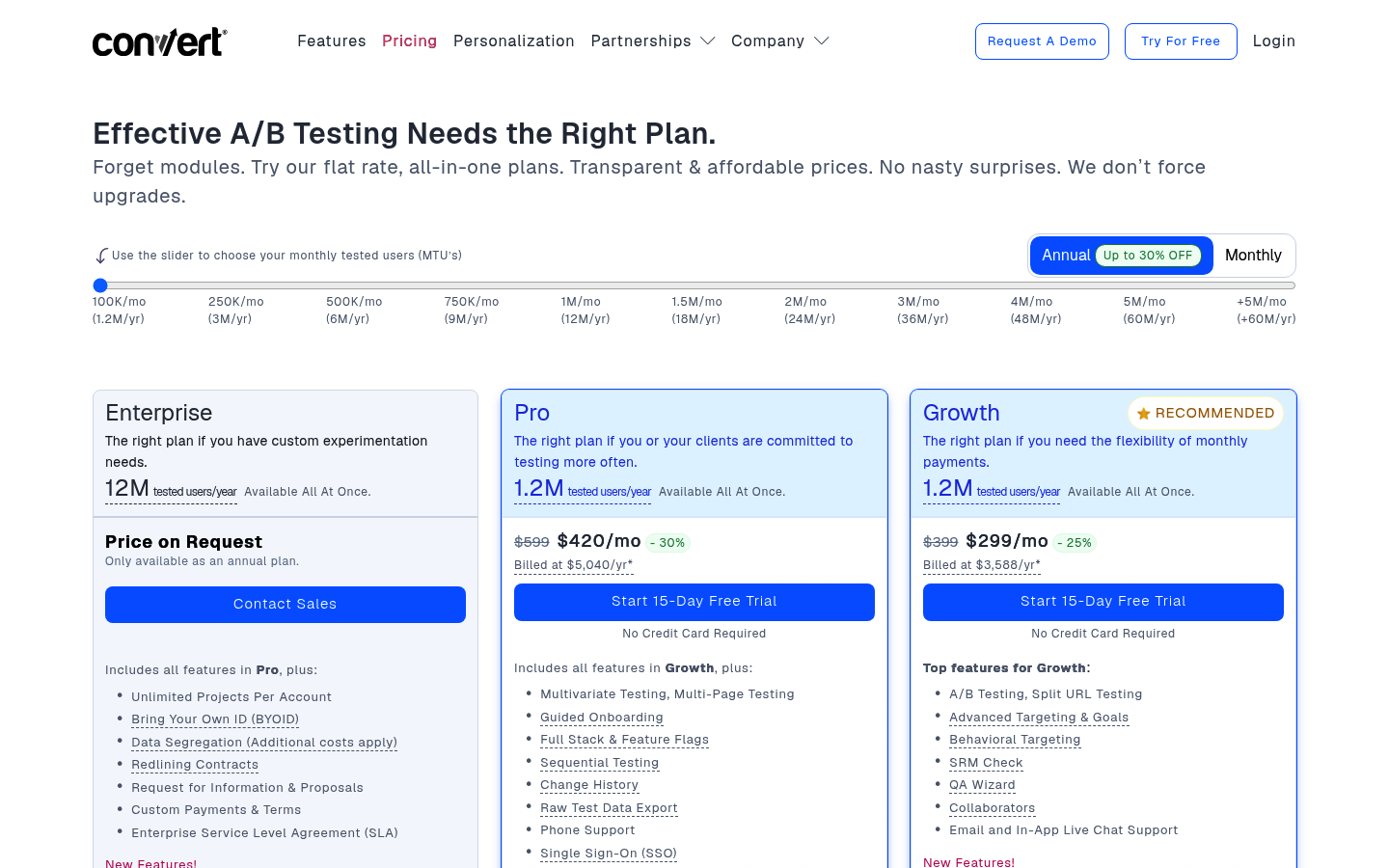
Task: Set slider to 500K/mo label
Action: tap(354, 311)
